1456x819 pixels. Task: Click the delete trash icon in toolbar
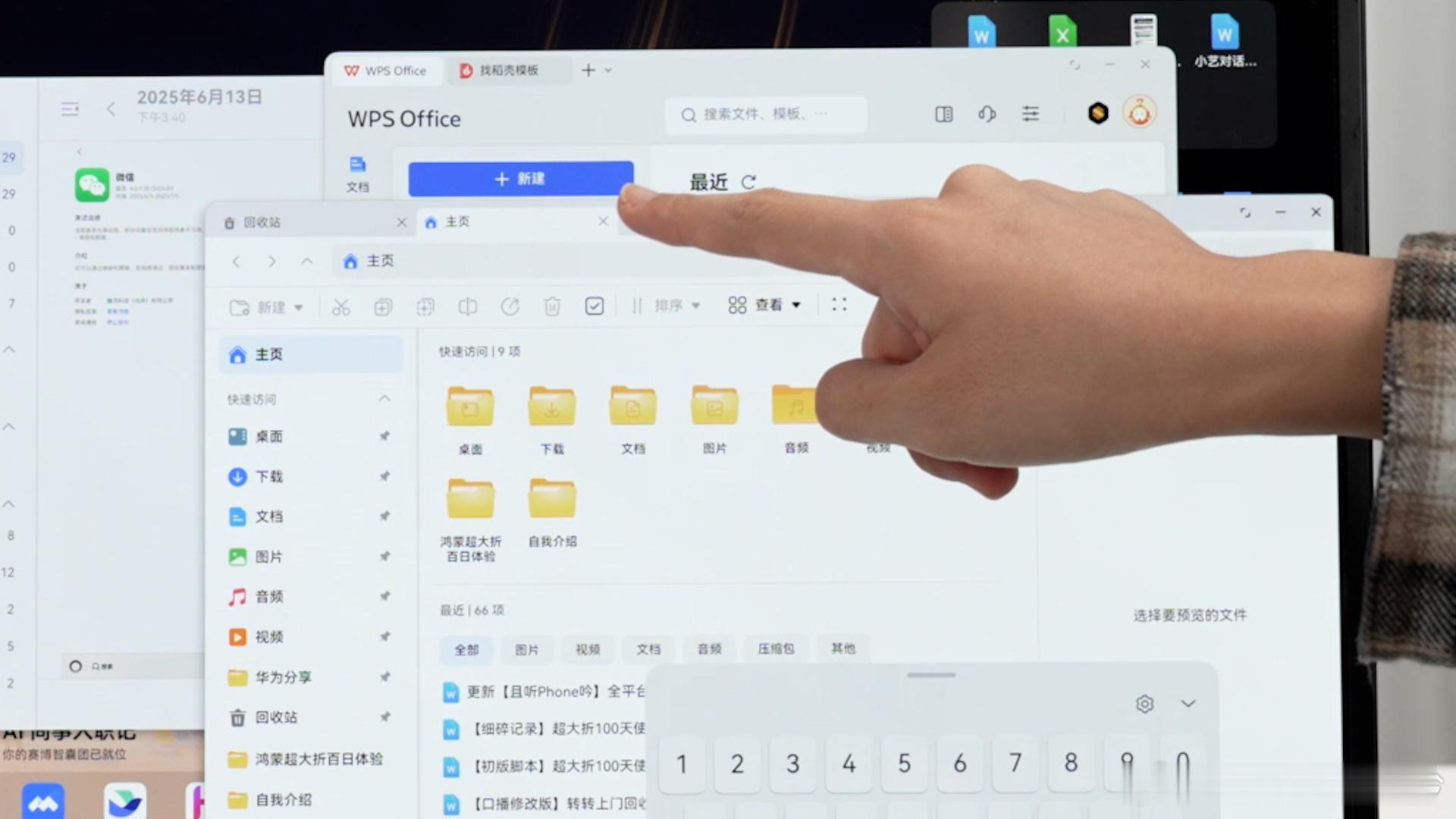552,306
